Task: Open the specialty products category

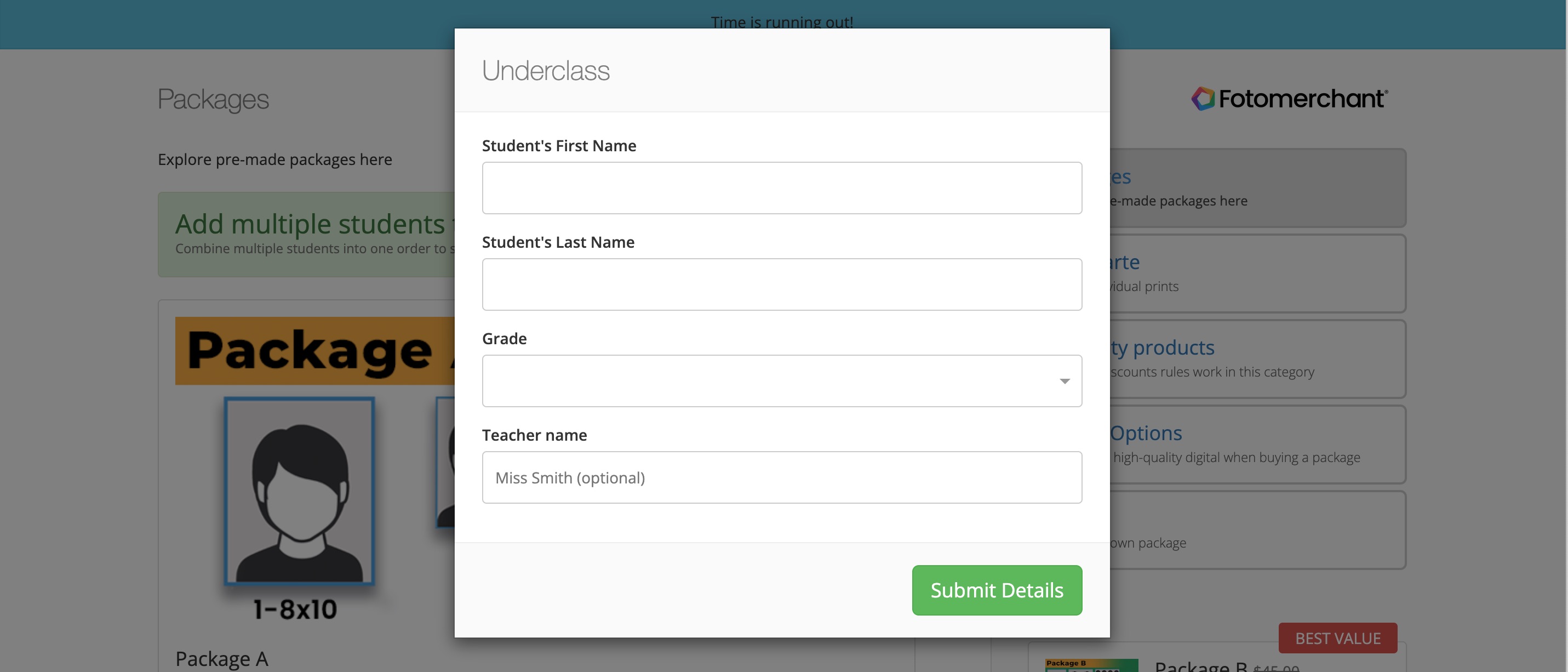Action: pos(1257,359)
